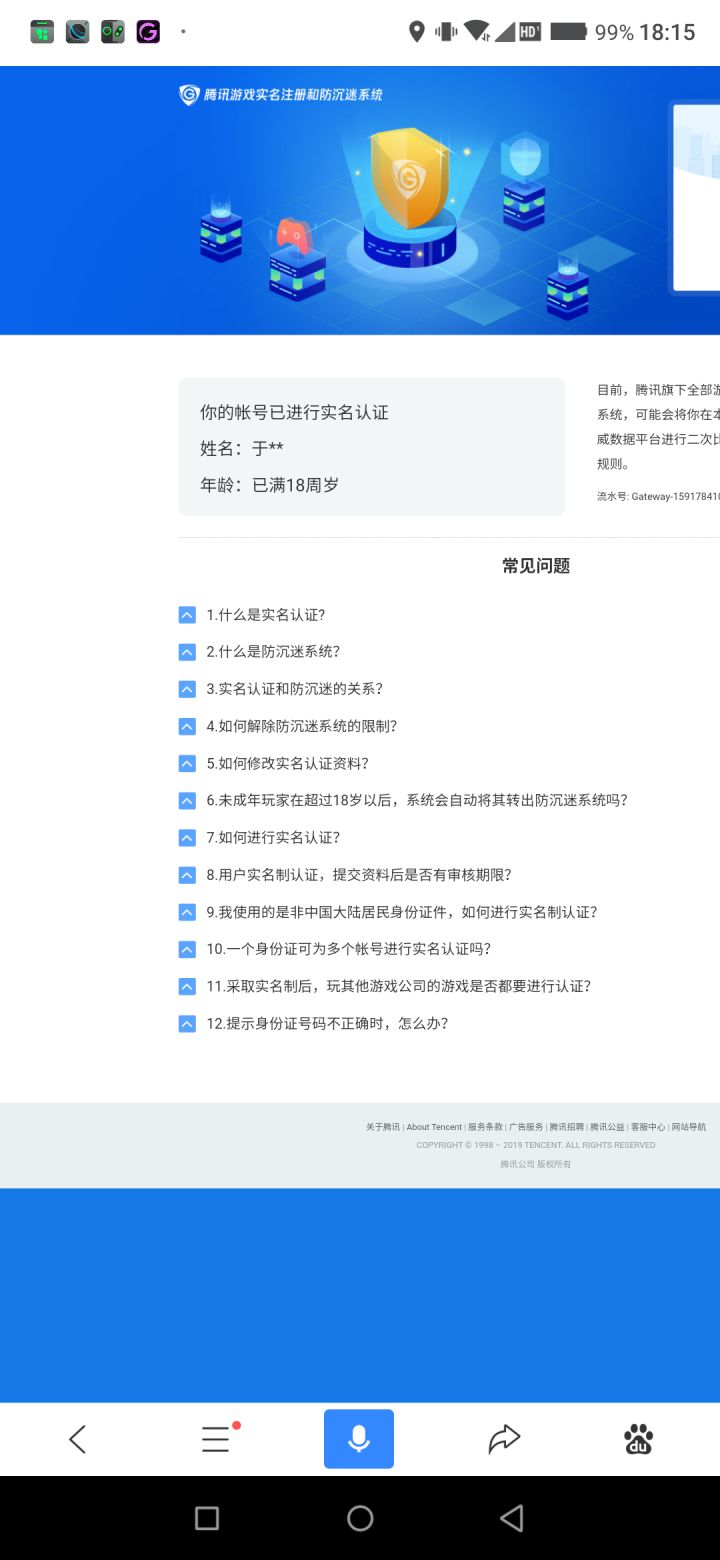
Task: Open question 11 text 玩其他游戏公司的游戏
Action: [399, 986]
